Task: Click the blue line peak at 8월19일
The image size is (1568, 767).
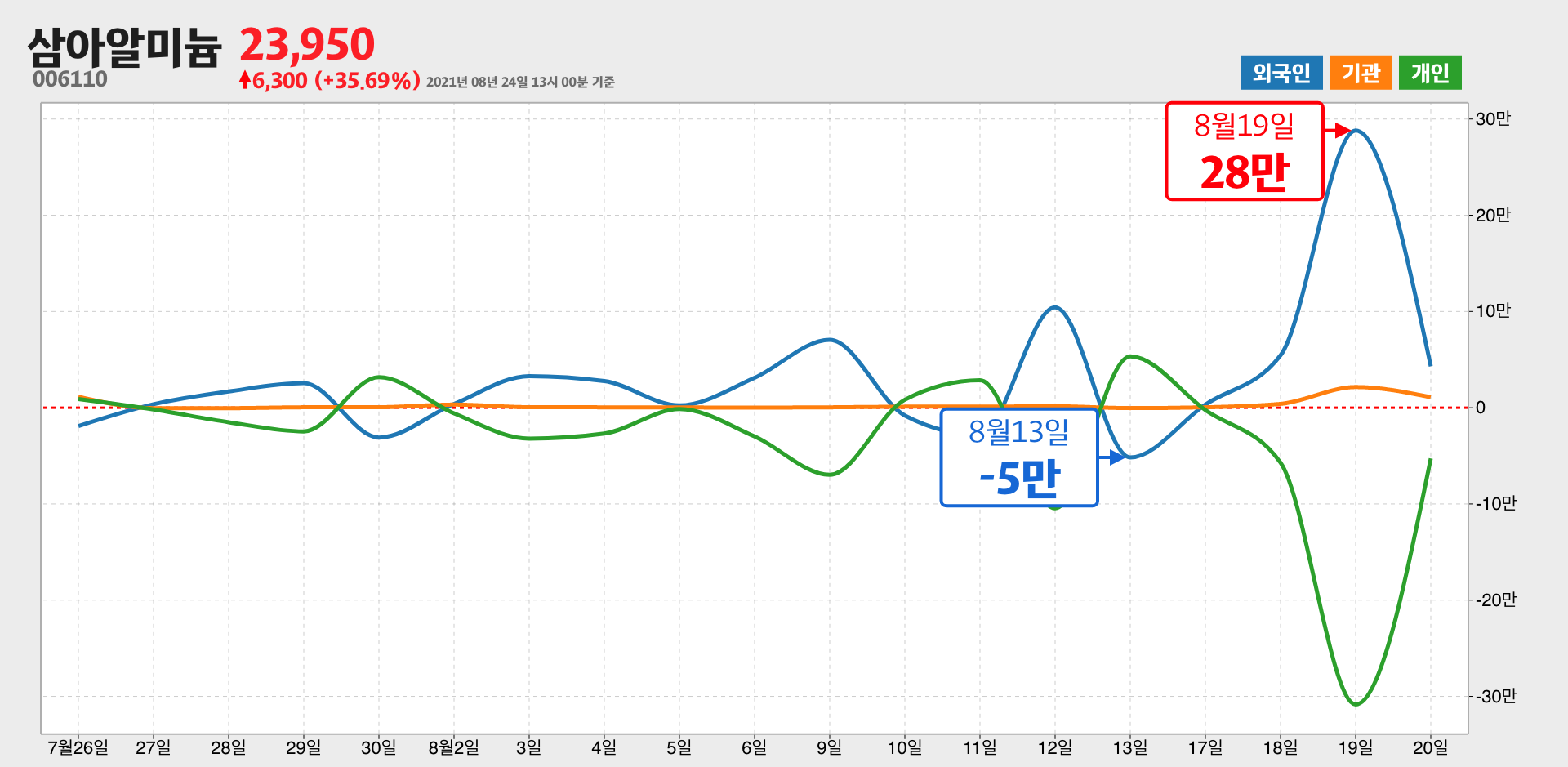Action: click(x=1356, y=131)
